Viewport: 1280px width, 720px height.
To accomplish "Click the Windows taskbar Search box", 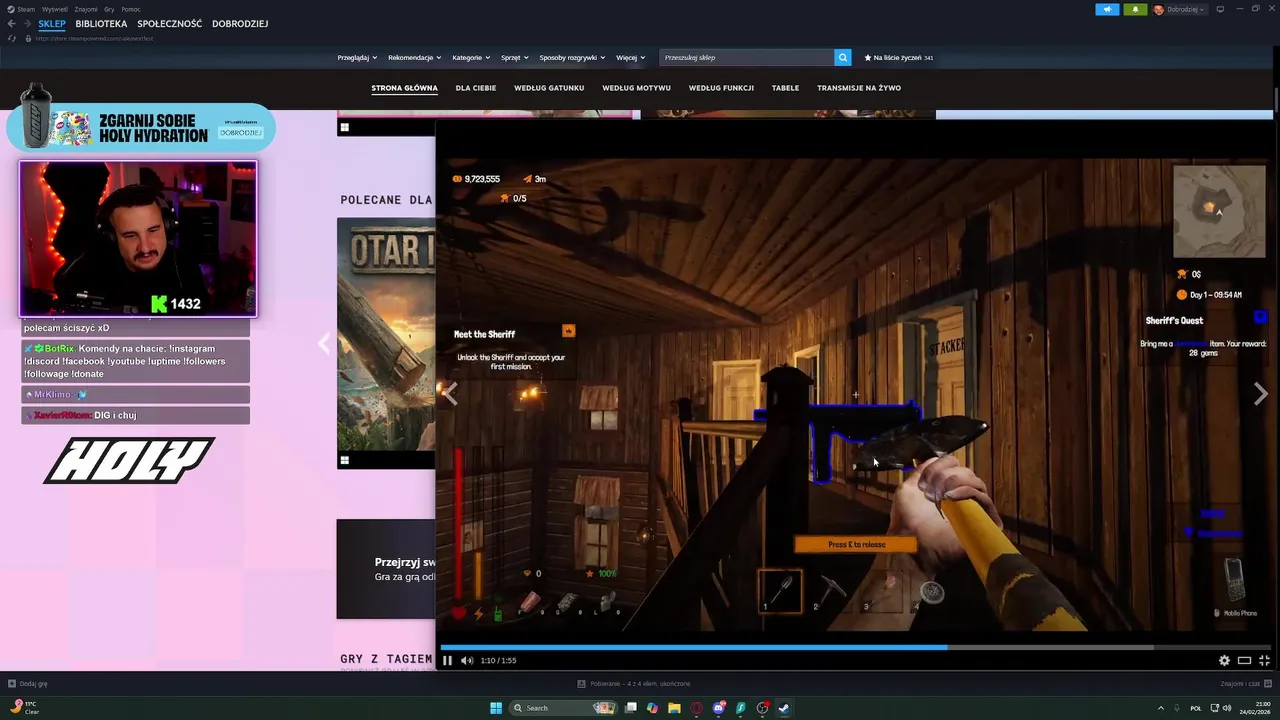I will pos(562,708).
